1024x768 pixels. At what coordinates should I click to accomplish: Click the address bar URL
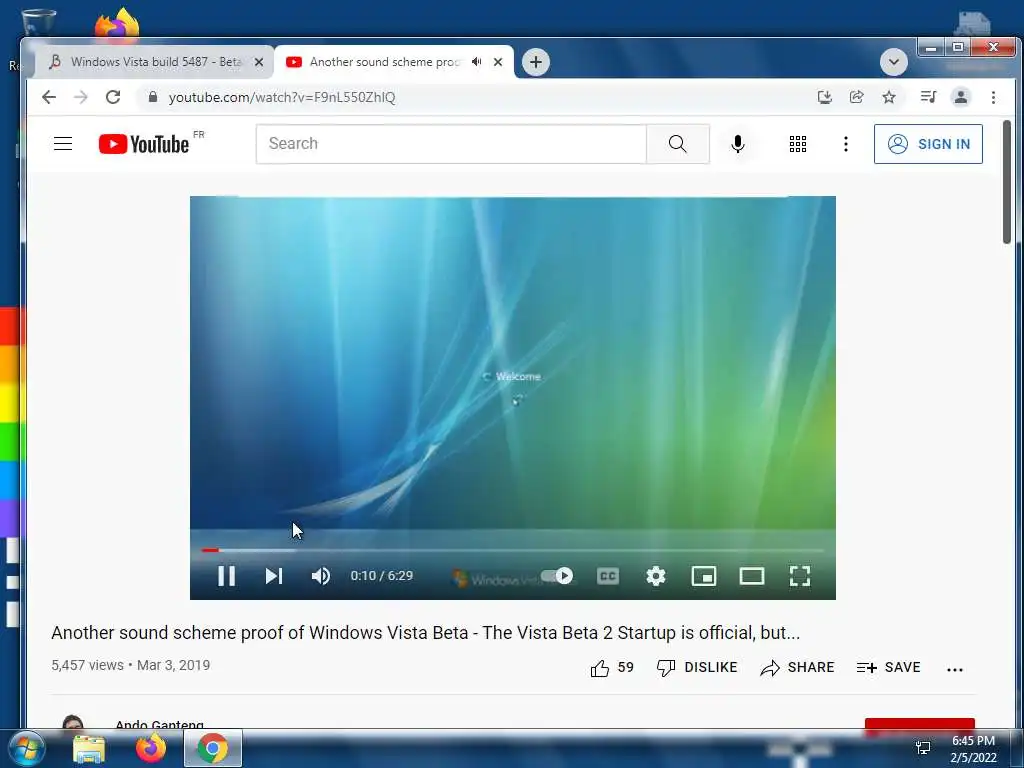(x=282, y=97)
